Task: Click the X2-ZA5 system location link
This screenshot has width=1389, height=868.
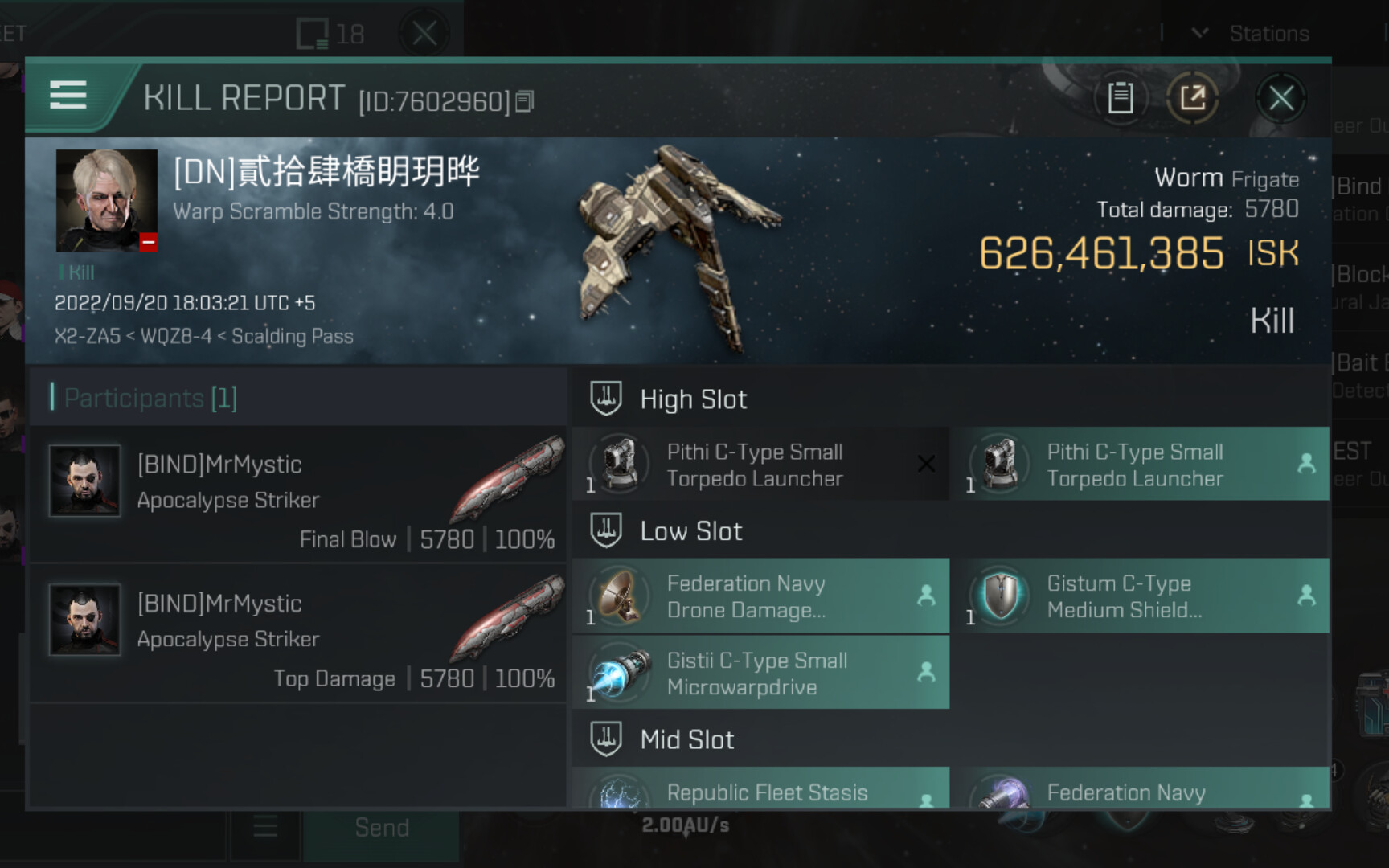Action: point(87,336)
